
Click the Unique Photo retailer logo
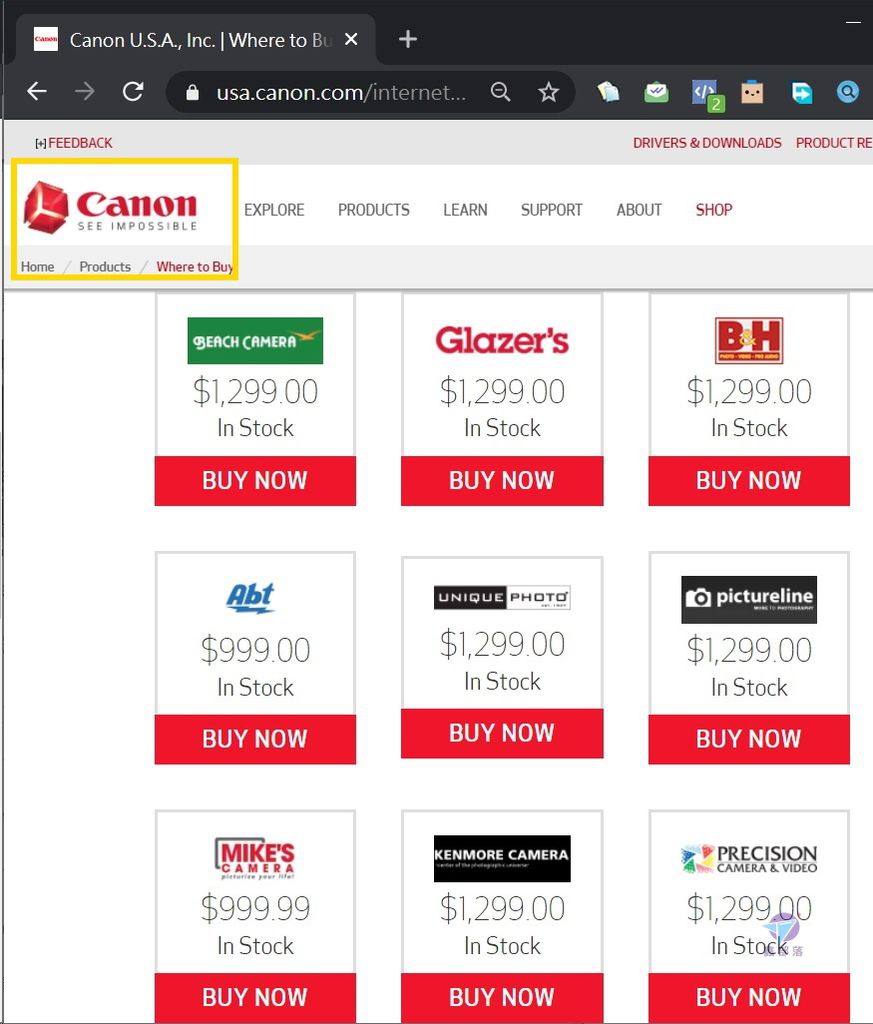point(502,597)
